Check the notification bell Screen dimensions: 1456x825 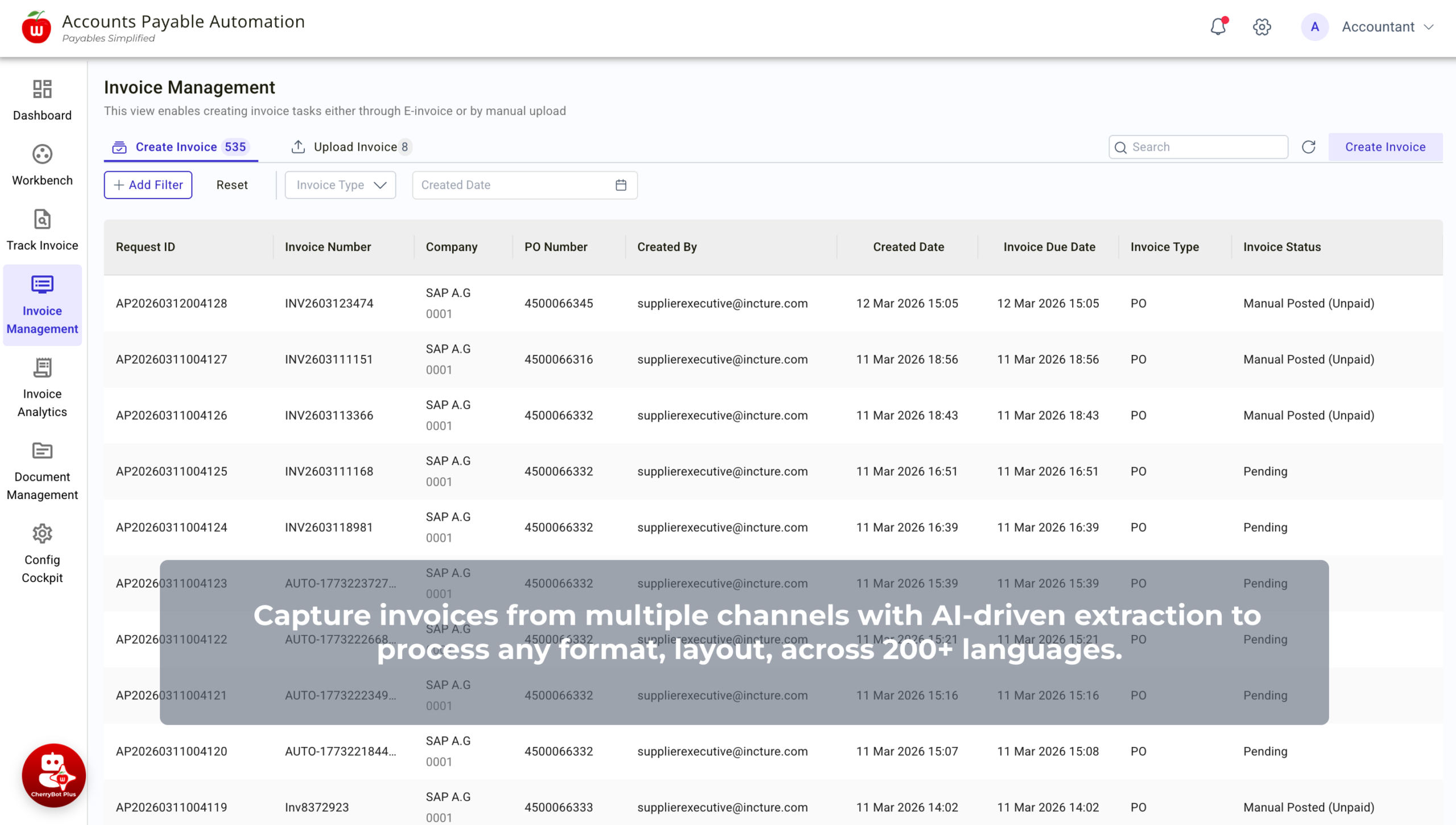[x=1218, y=27]
